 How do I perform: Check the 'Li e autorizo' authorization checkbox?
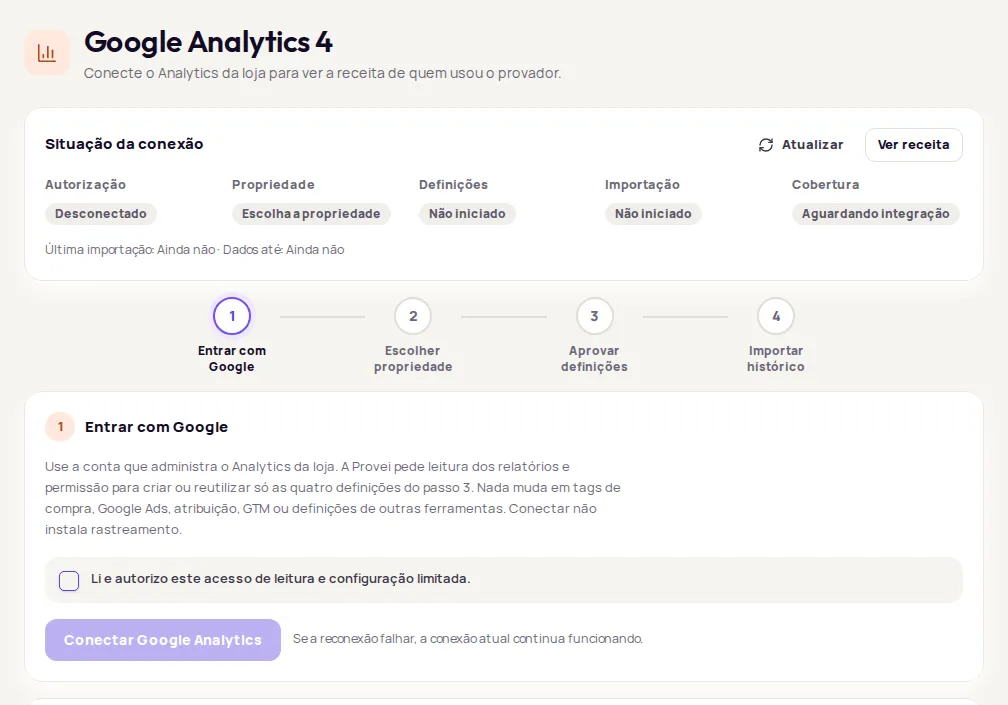tap(69, 580)
